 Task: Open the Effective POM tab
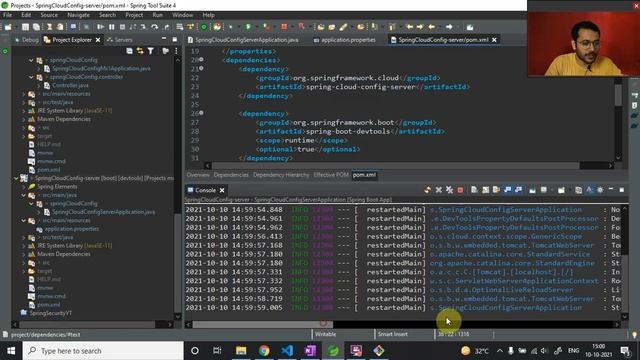pyautogui.click(x=331, y=175)
